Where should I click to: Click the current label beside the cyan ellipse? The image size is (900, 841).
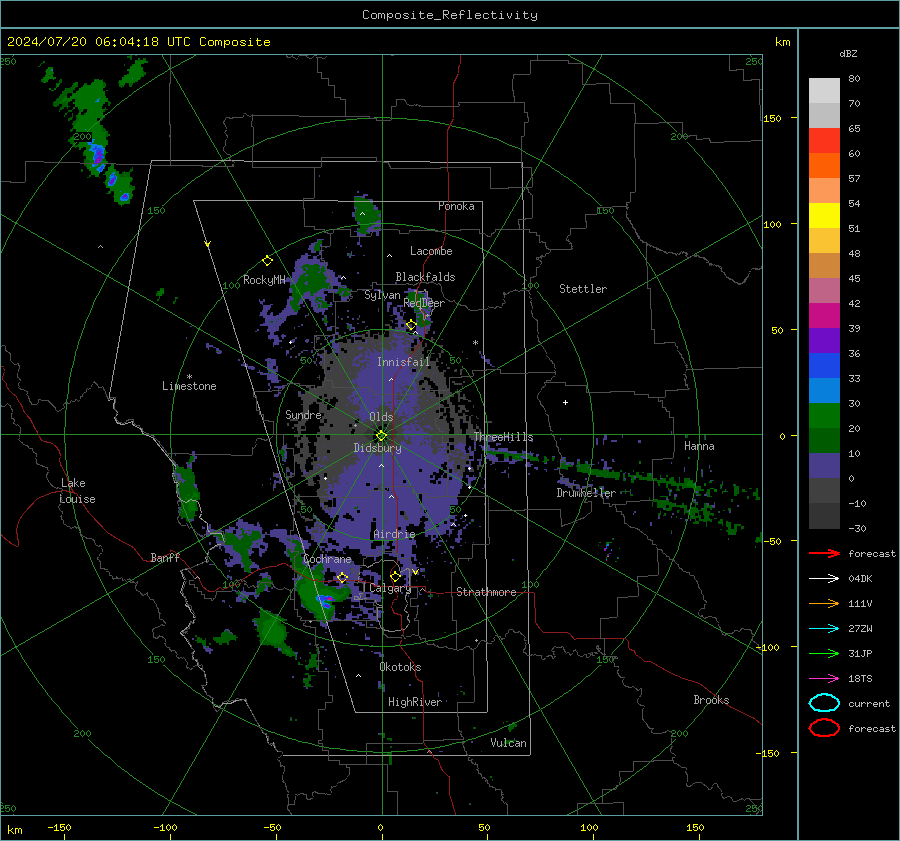pos(869,703)
